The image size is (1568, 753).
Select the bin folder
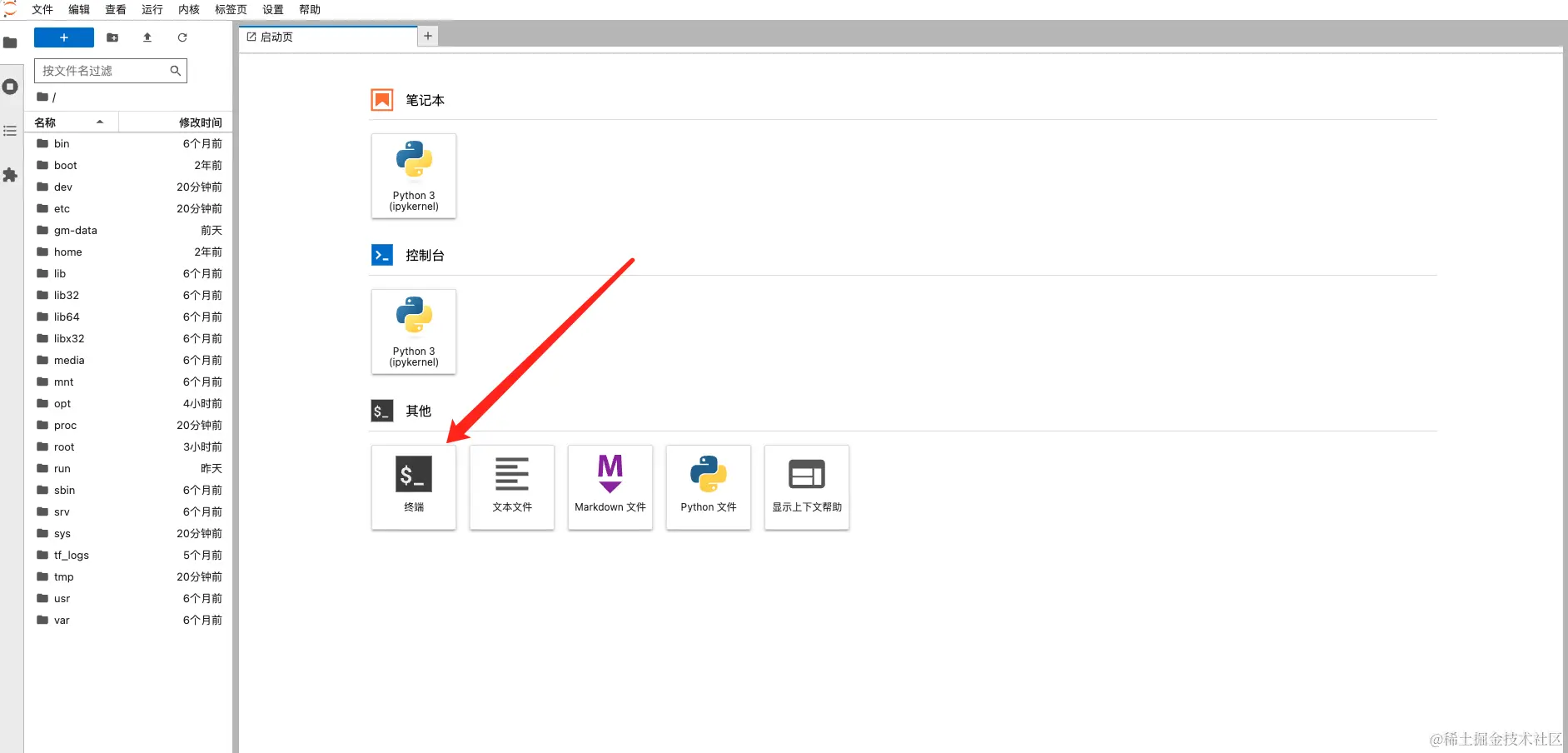[x=129, y=144]
